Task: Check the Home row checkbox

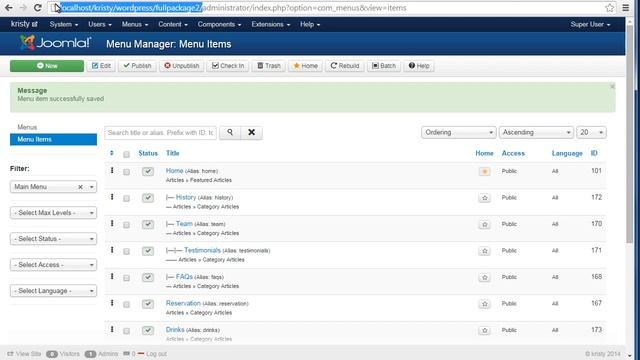Action: [x=127, y=172]
